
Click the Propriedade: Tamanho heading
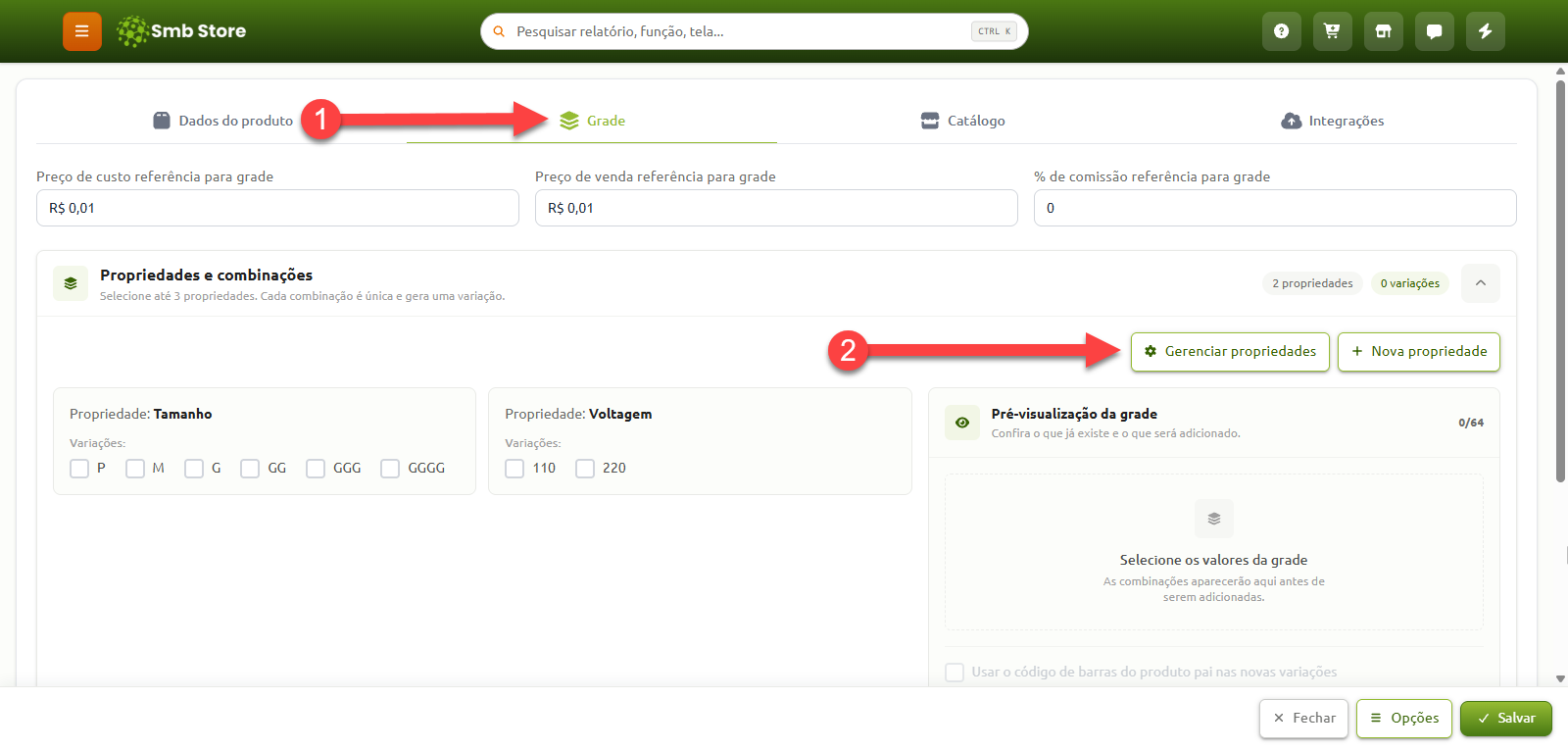[x=141, y=414]
